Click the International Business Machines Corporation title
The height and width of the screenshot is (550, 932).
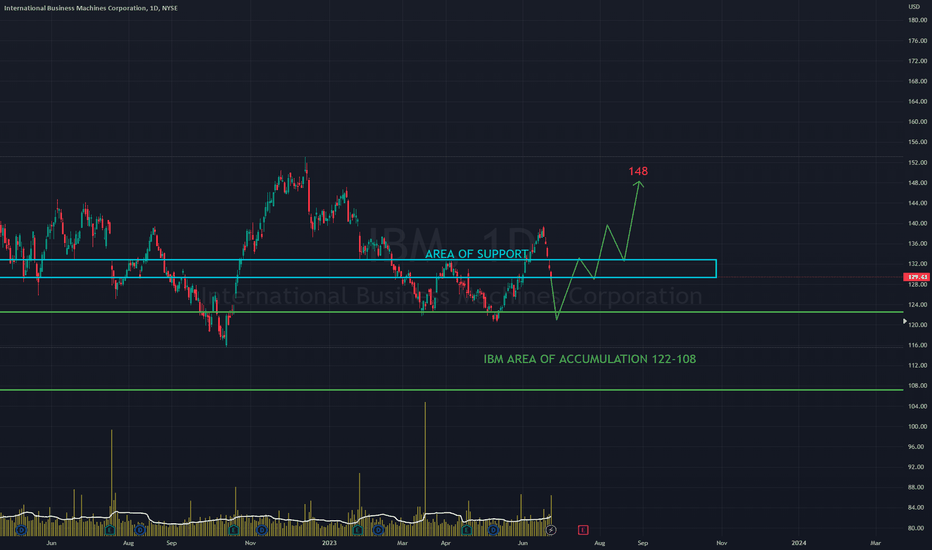coord(75,8)
